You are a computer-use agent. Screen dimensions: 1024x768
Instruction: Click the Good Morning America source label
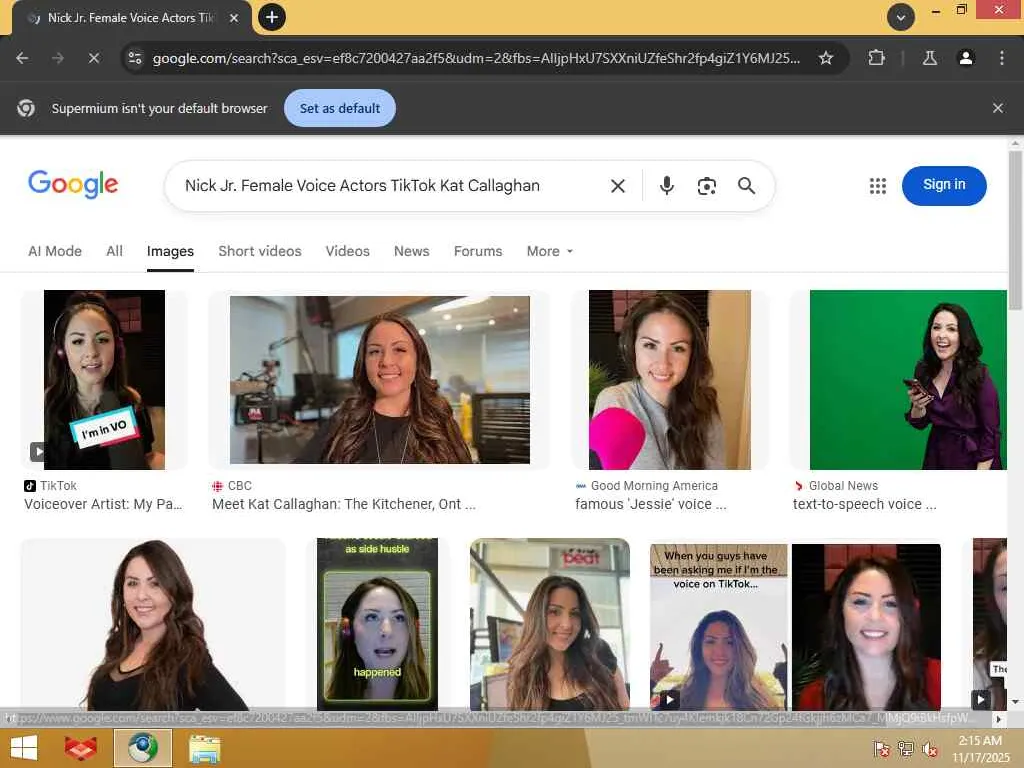(654, 486)
